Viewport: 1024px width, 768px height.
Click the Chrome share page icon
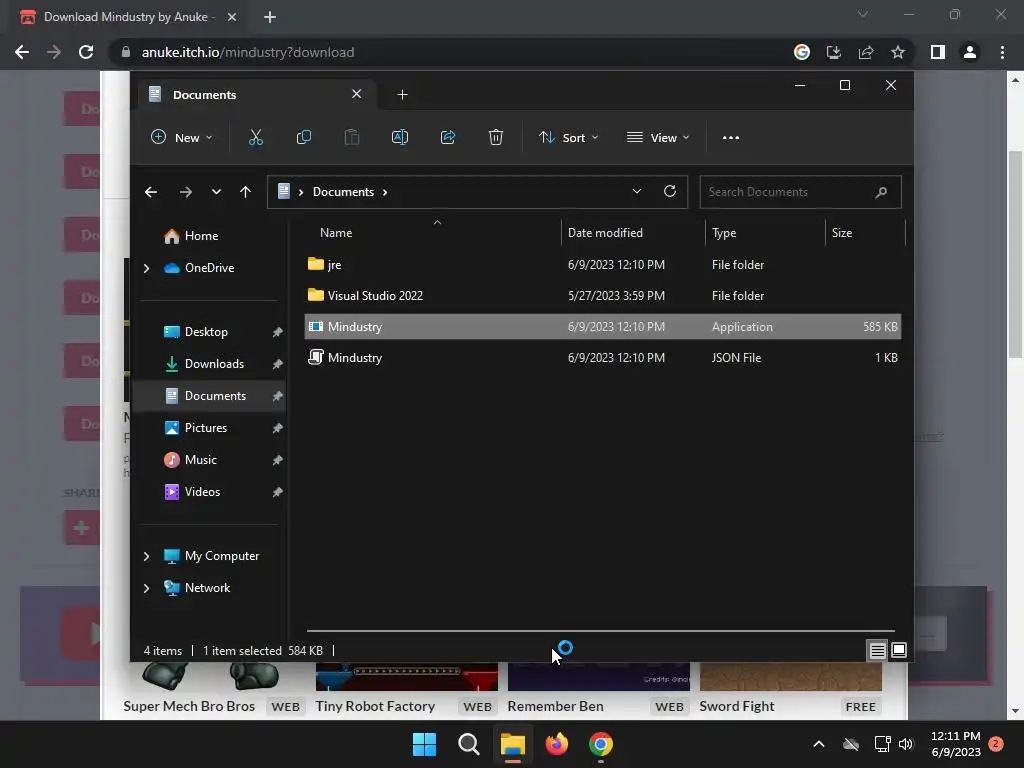866,52
